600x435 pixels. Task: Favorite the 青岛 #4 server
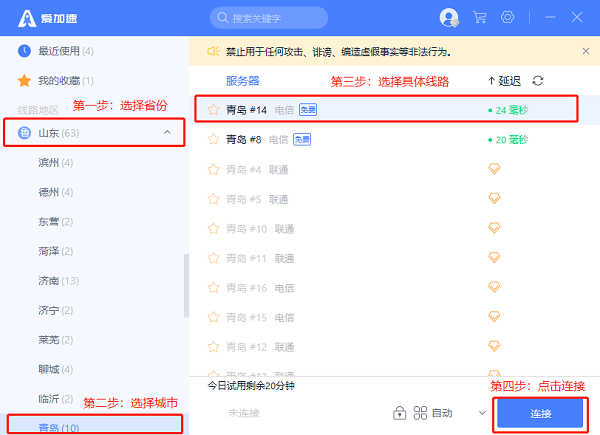(214, 169)
